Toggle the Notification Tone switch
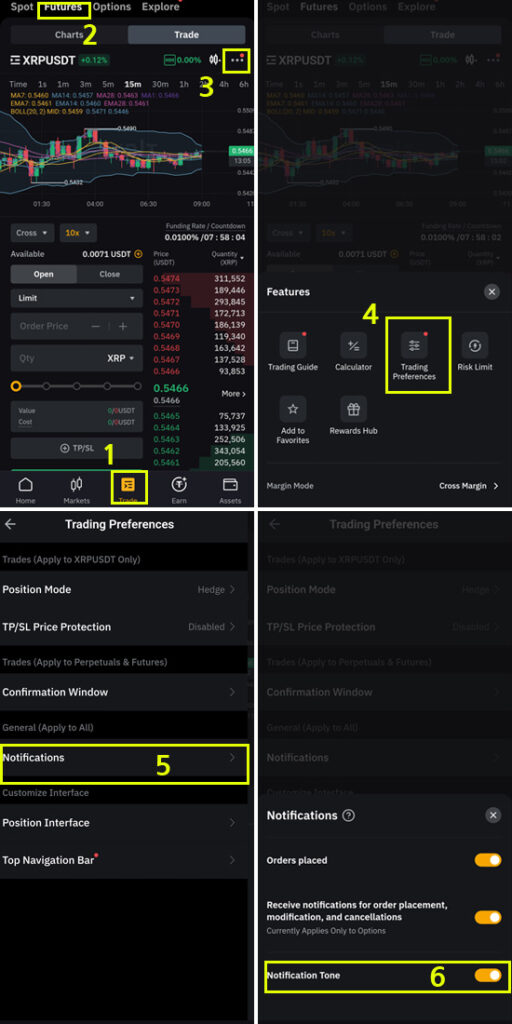Viewport: 512px width, 1024px height. click(488, 975)
